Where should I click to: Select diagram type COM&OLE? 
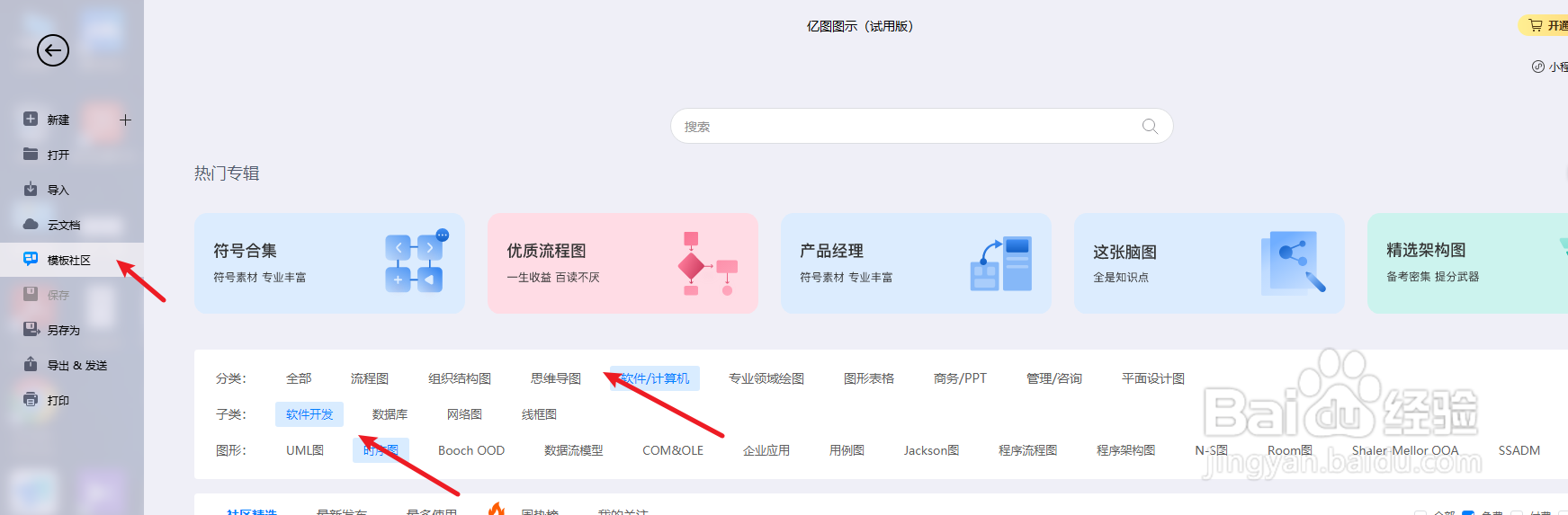673,450
